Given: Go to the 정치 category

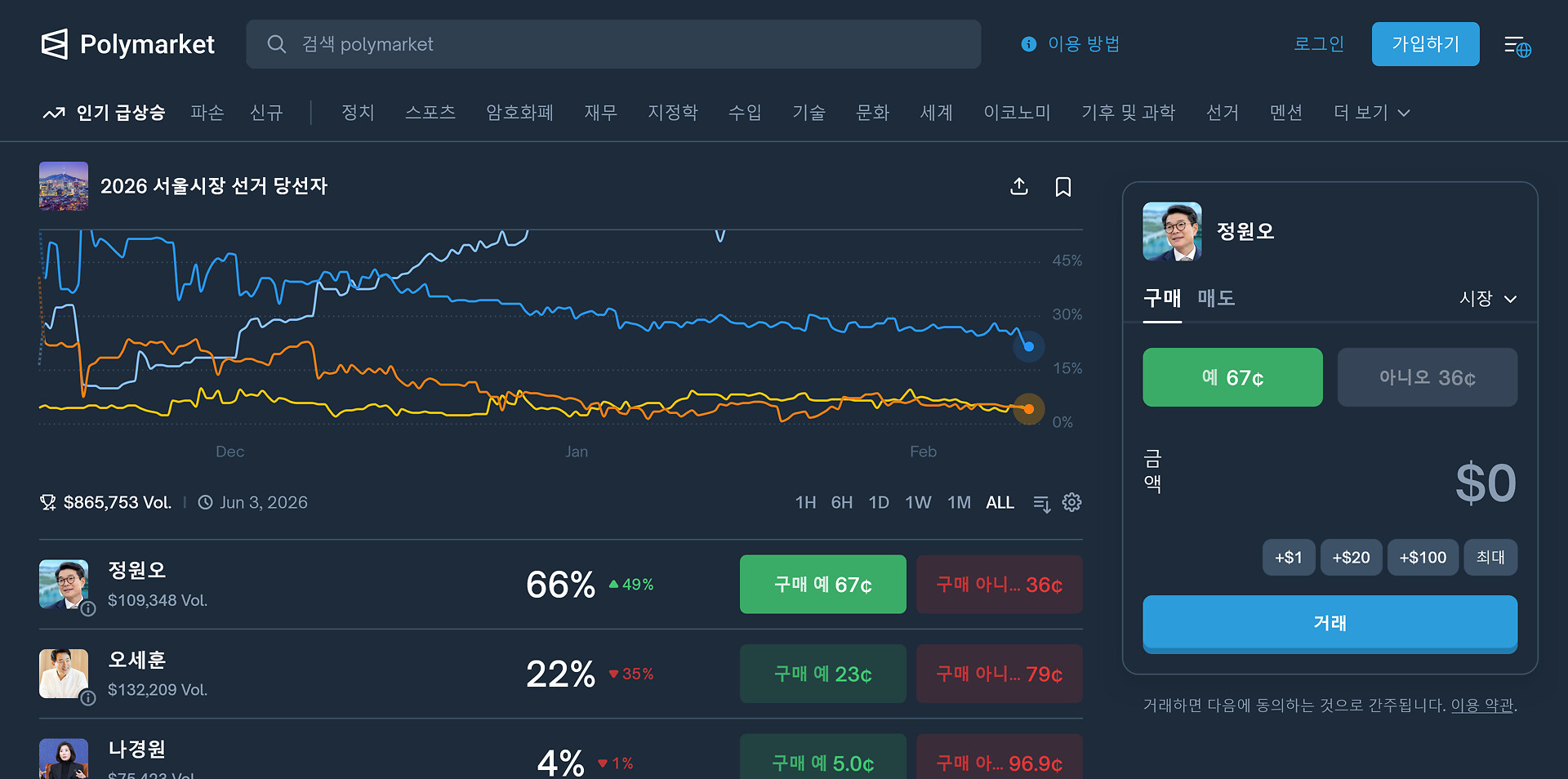Looking at the screenshot, I should (x=358, y=113).
